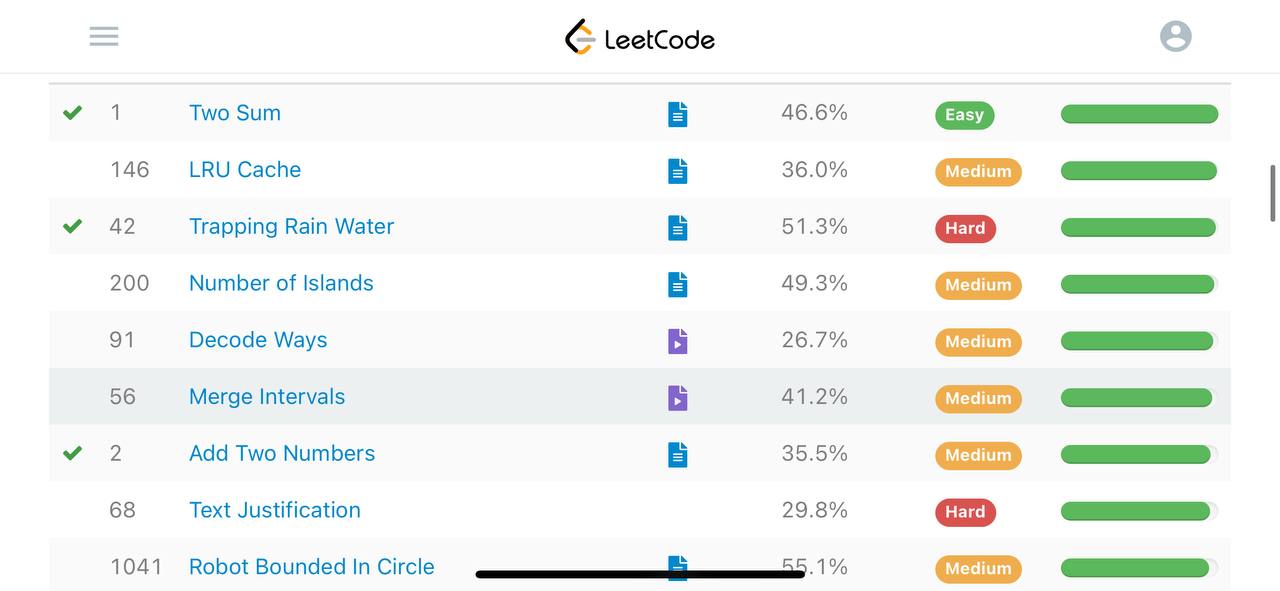Click the frequency bar for LRU Cache
This screenshot has width=1280, height=591.
click(x=1139, y=171)
